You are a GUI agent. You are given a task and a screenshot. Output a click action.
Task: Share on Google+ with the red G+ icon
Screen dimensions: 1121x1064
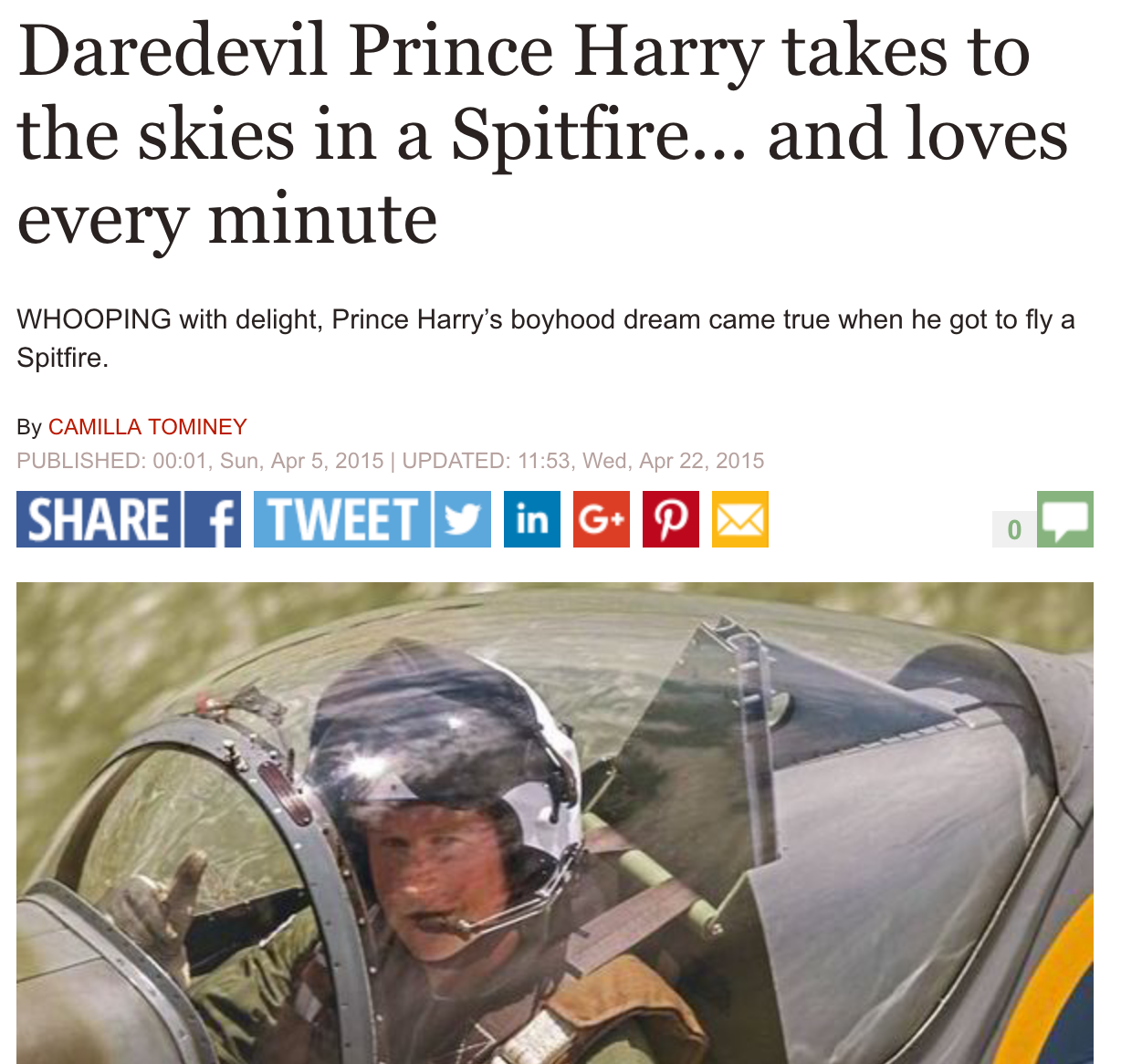tap(602, 519)
